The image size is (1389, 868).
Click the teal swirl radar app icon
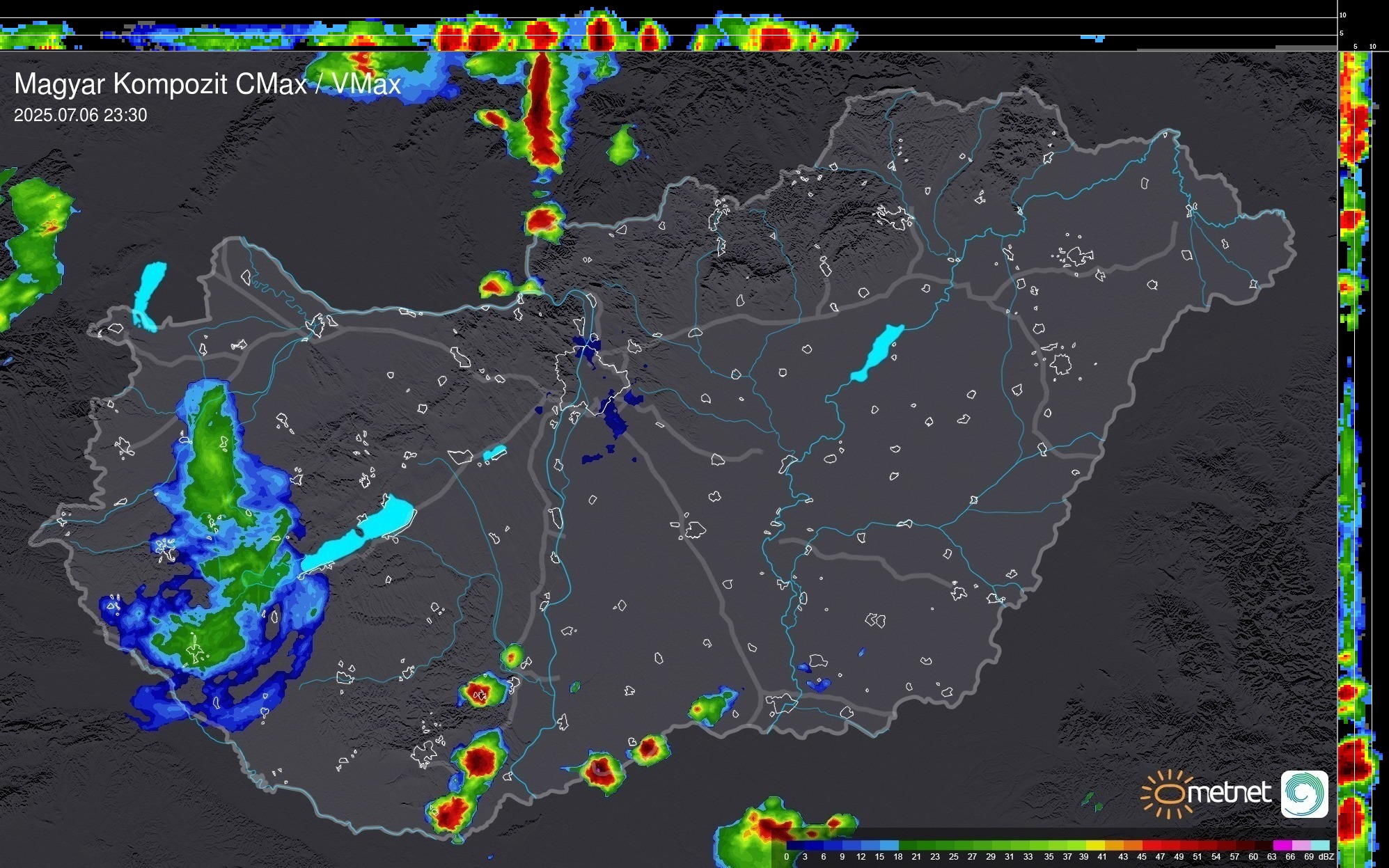point(1304,794)
